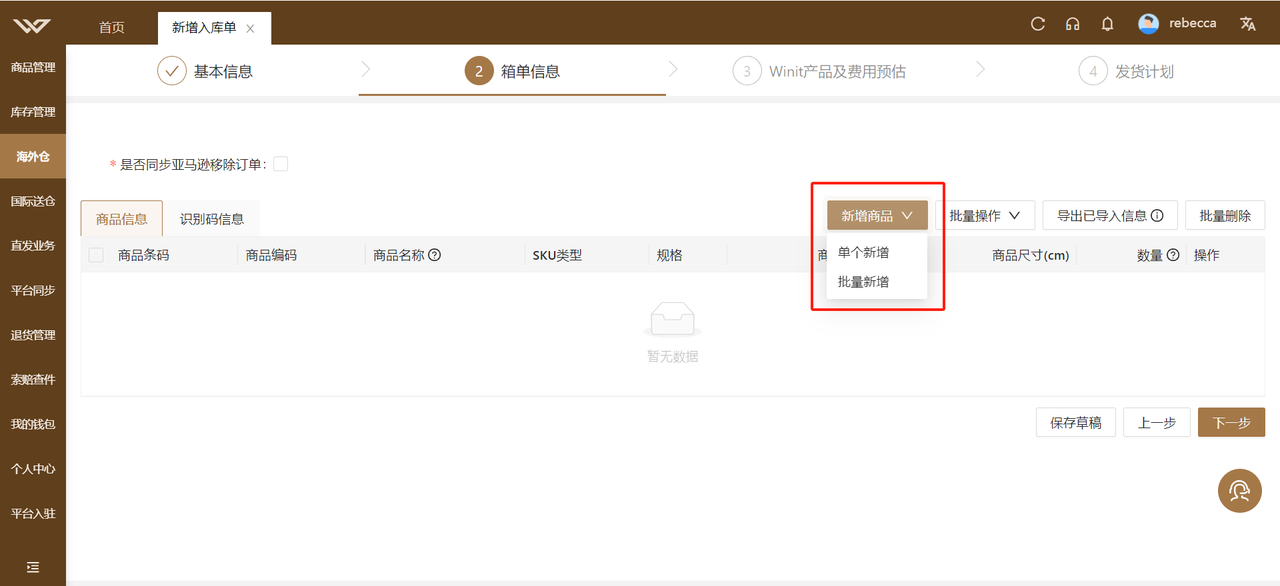Viewport: 1280px width, 586px height.
Task: Click the rebecca user avatar
Action: 1149,23
